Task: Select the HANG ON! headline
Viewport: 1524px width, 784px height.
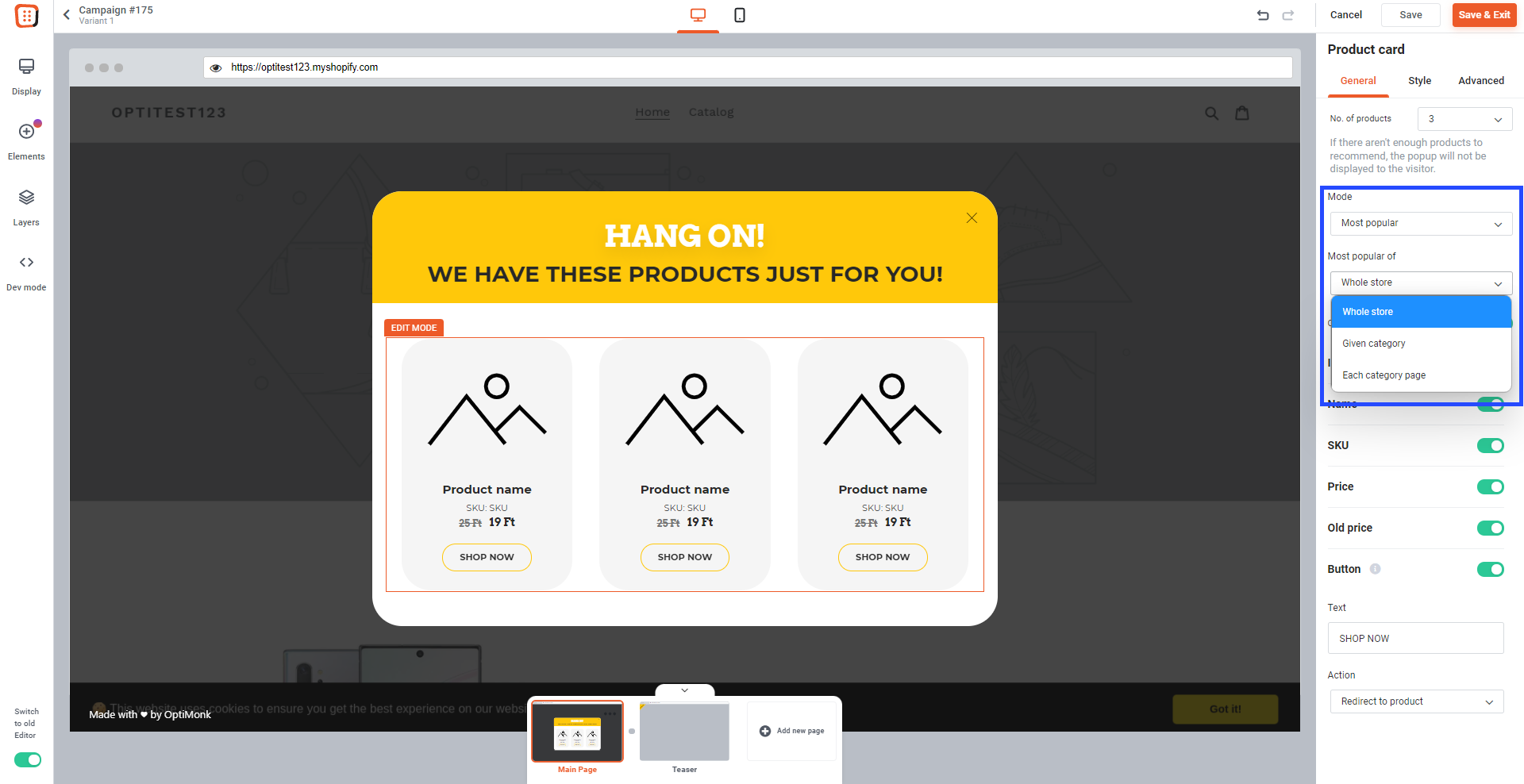Action: (x=685, y=236)
